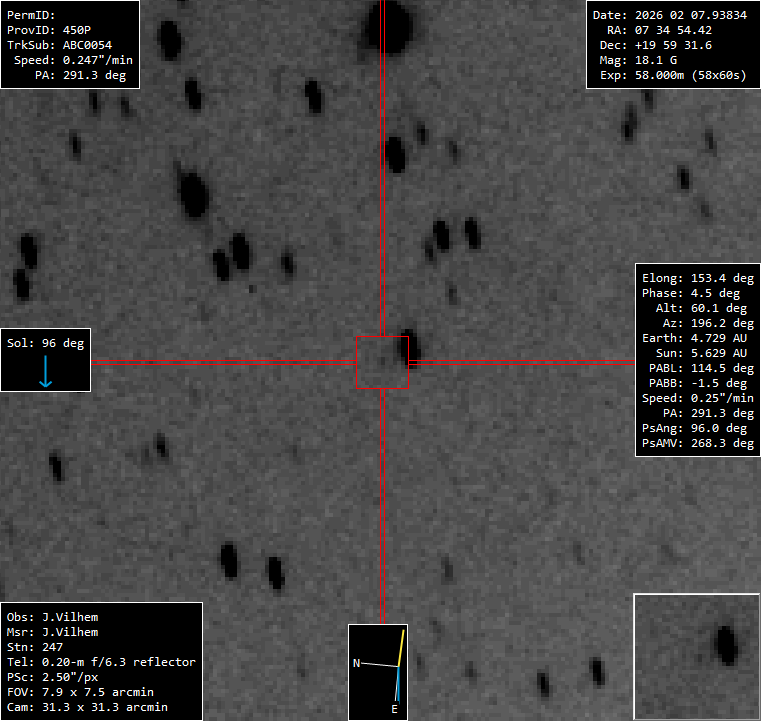This screenshot has width=761, height=721.
Task: Select the telescope 0.20-m f/6.3 reflector line
Action: 101,662
